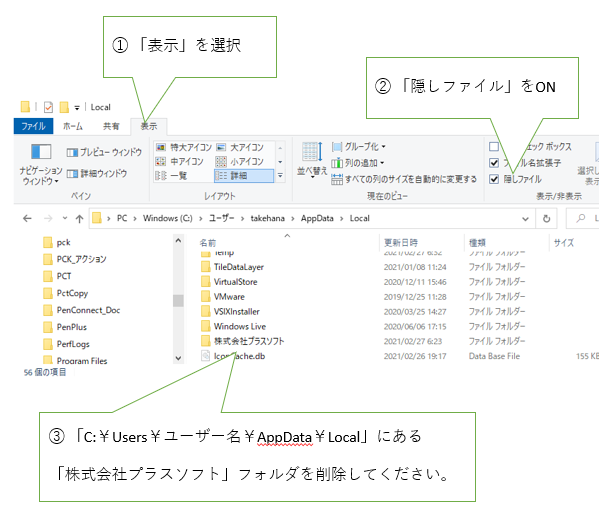Select the 株式会社プラスソフト folder

coord(243,341)
